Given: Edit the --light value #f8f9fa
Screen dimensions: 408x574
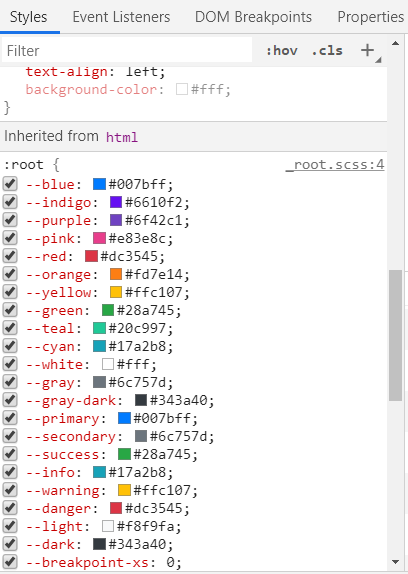Looking at the screenshot, I should (x=145, y=526).
